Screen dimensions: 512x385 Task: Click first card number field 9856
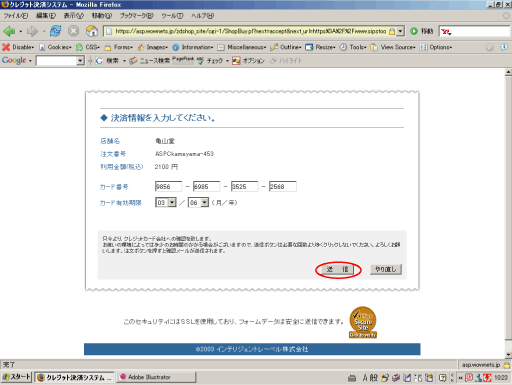(169, 186)
